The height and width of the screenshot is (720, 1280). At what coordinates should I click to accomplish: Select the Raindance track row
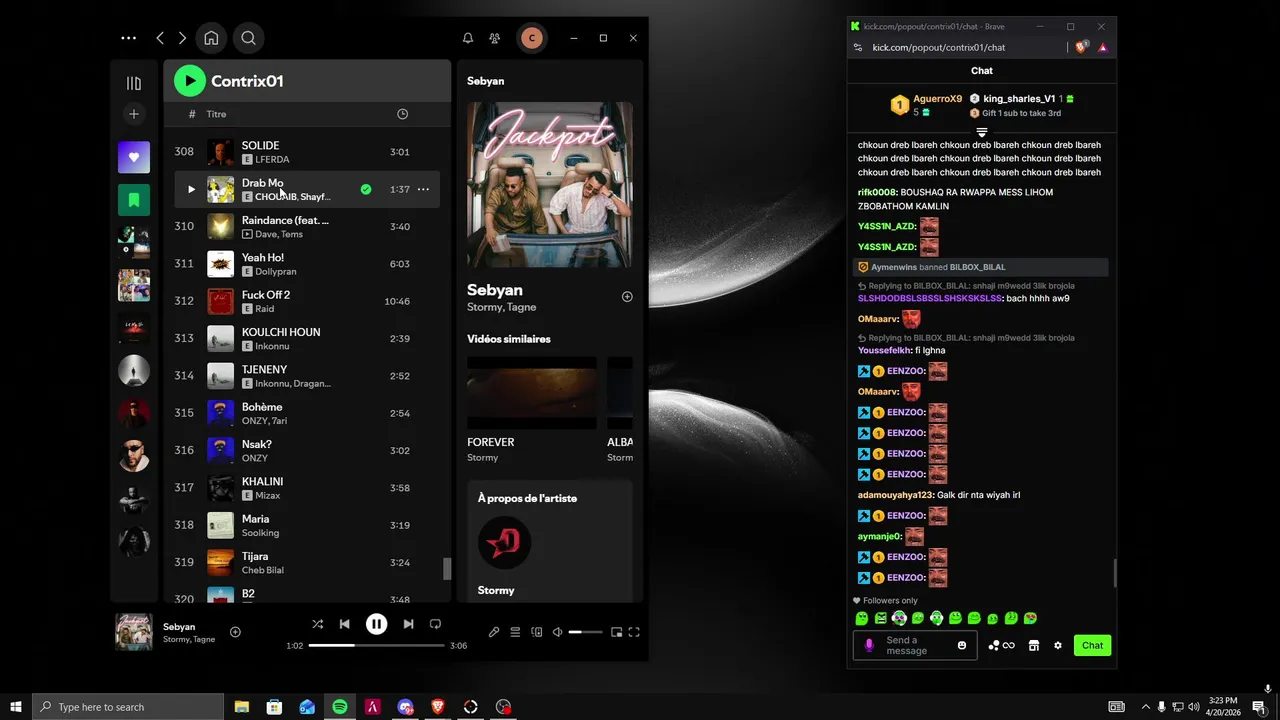(307, 226)
